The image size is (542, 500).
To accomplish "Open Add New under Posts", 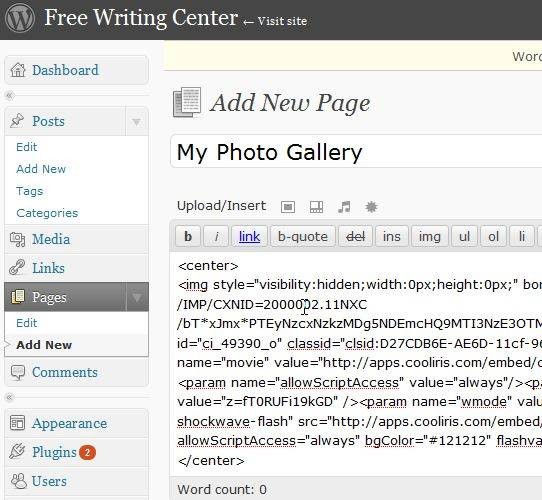I will 41,169.
